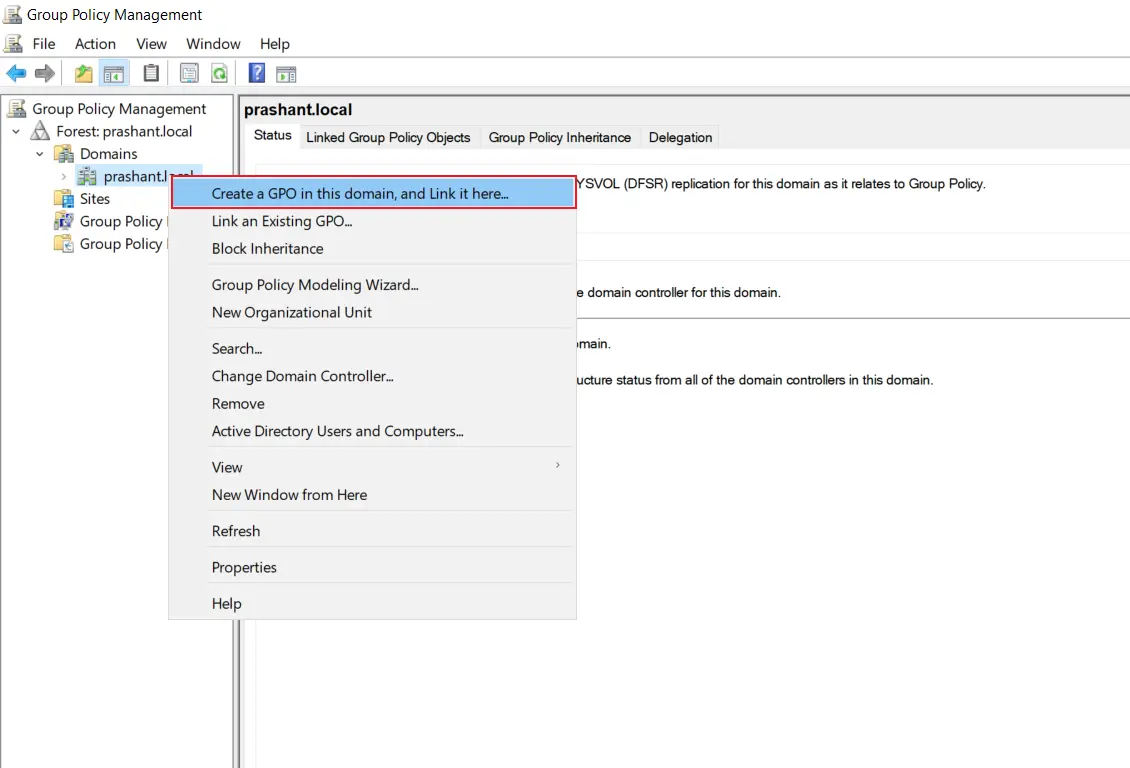1130x768 pixels.
Task: Switch to Linked Group Policy Objects tab
Action: click(x=388, y=137)
